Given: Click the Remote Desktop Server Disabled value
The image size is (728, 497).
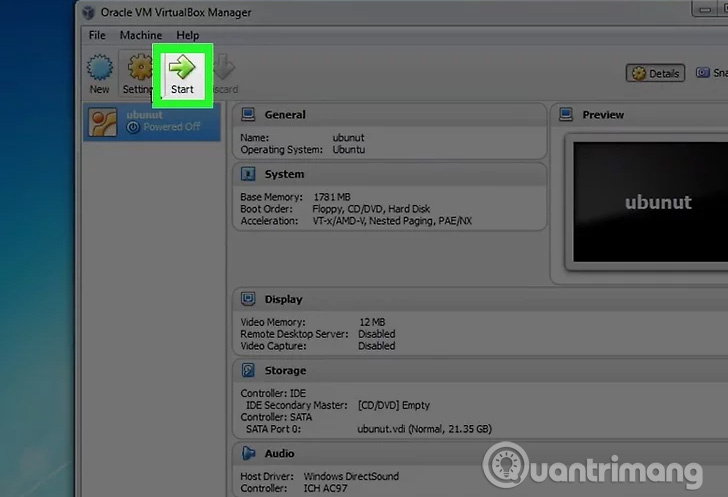Looking at the screenshot, I should coord(377,334).
